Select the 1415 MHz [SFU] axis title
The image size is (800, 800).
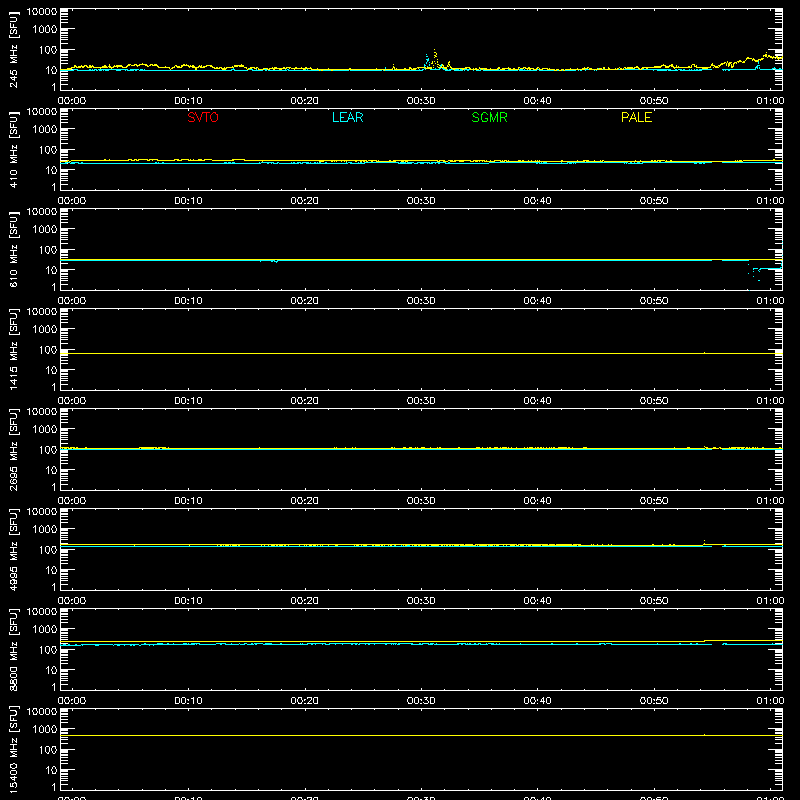pyautogui.click(x=14, y=350)
